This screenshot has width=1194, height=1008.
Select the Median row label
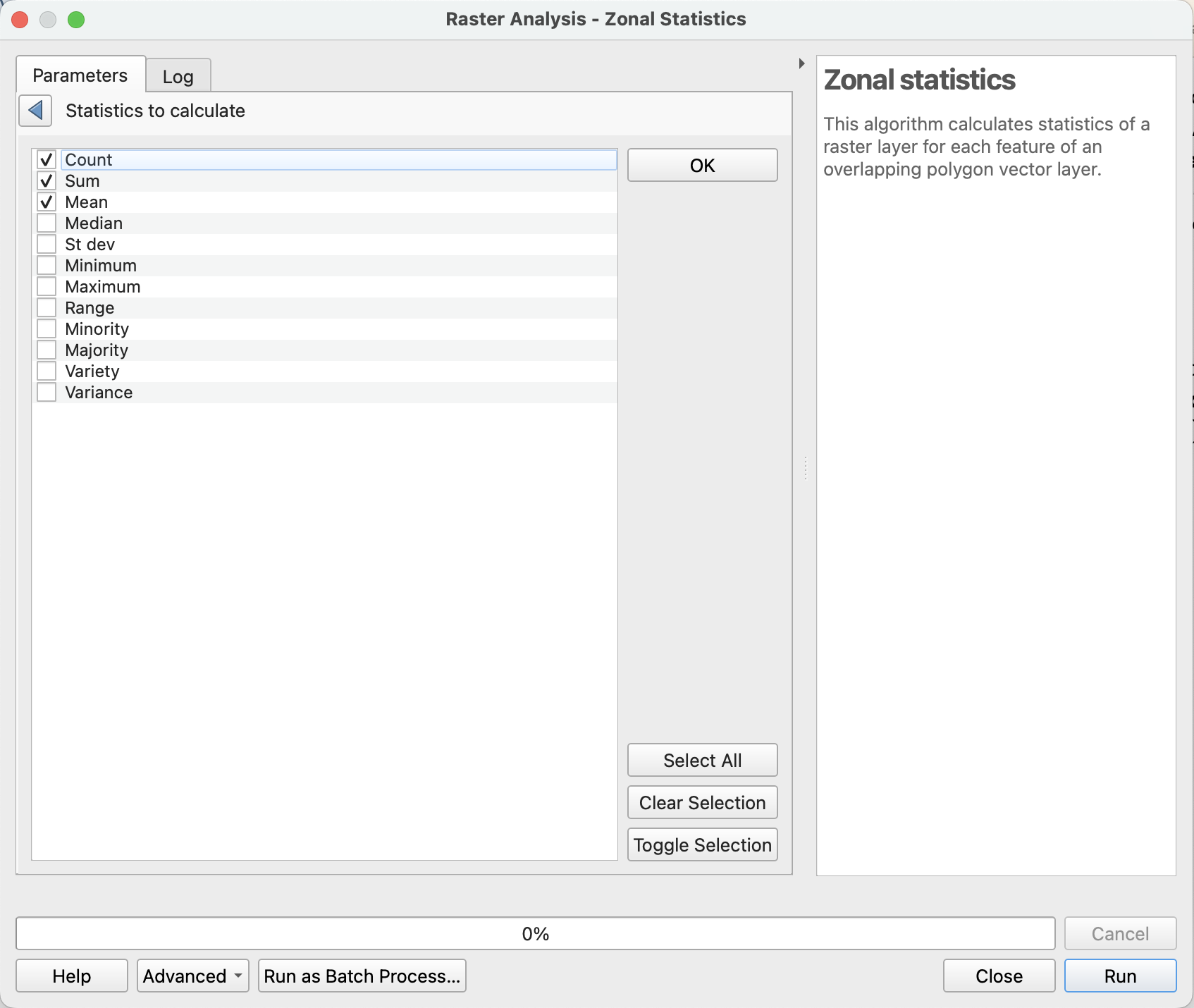tap(94, 223)
